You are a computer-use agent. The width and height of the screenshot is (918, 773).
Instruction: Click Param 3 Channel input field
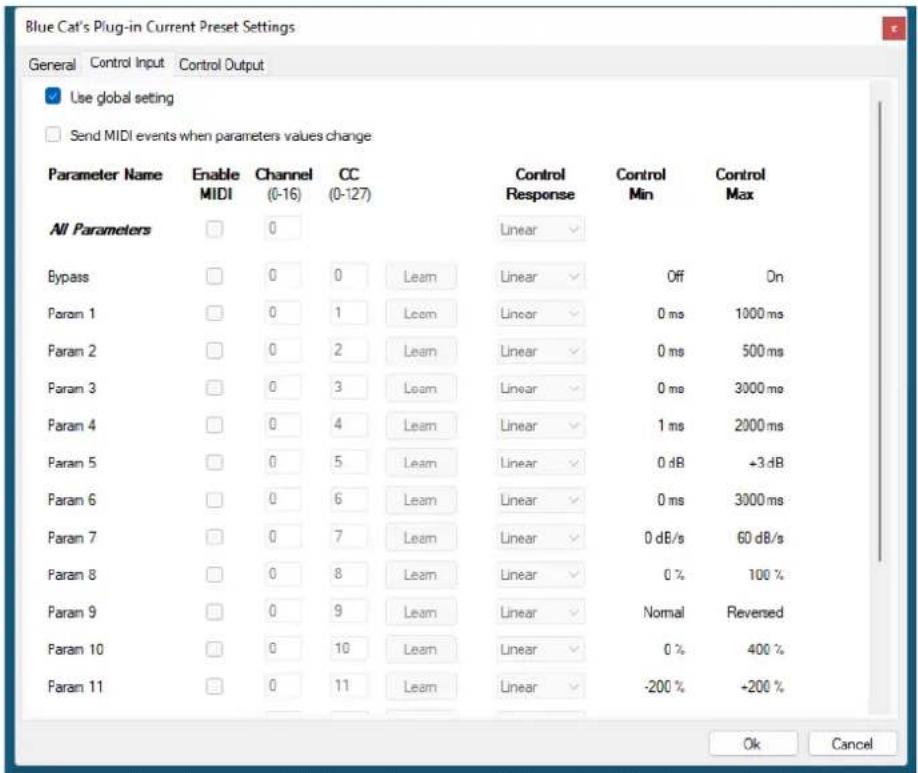click(x=283, y=387)
